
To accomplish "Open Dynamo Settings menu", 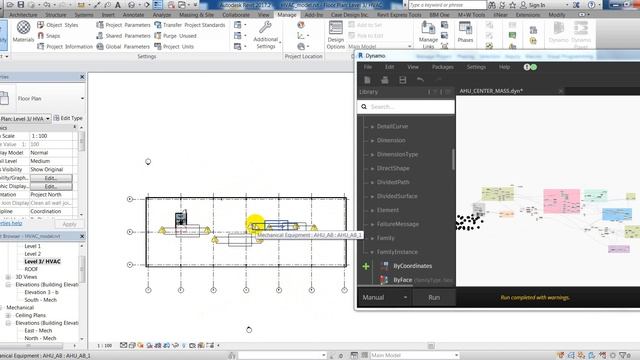I will click(x=476, y=67).
